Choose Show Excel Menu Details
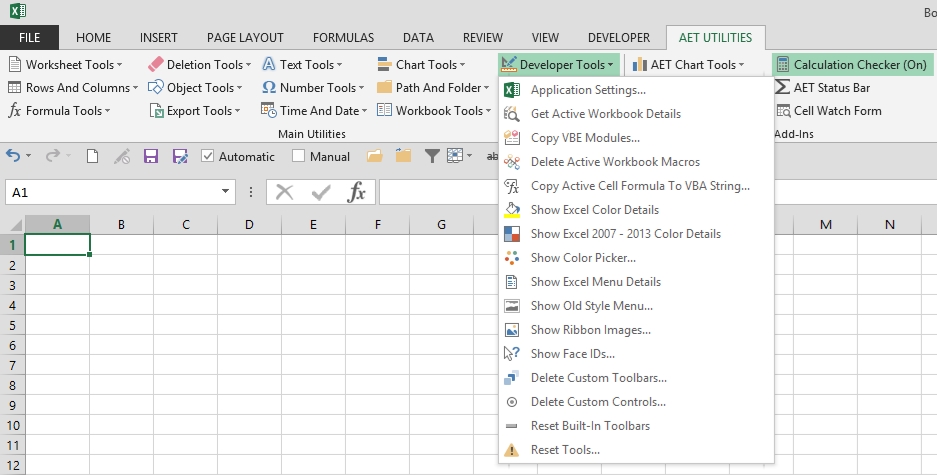 click(636, 281)
